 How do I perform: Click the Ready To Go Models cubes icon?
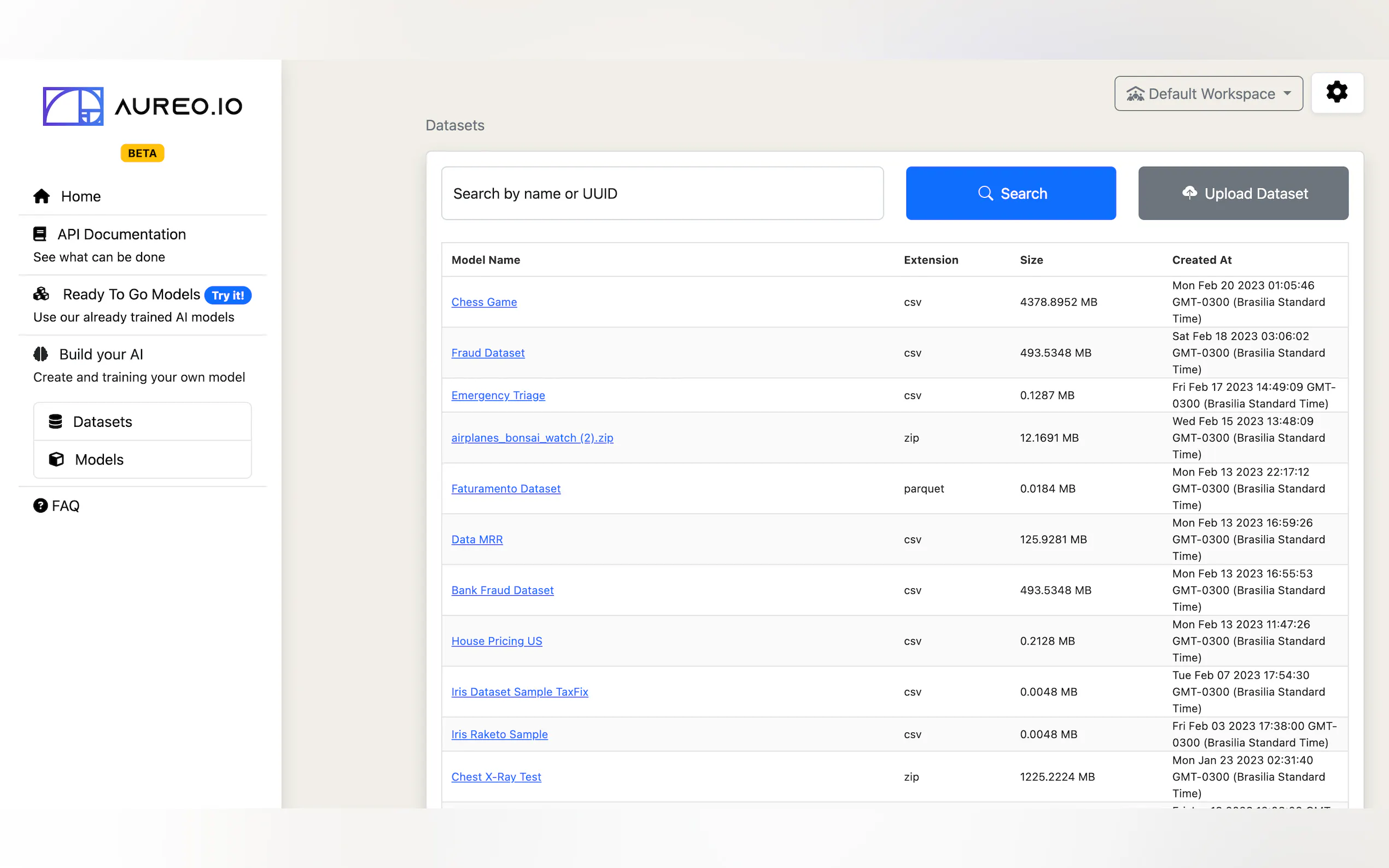coord(42,294)
